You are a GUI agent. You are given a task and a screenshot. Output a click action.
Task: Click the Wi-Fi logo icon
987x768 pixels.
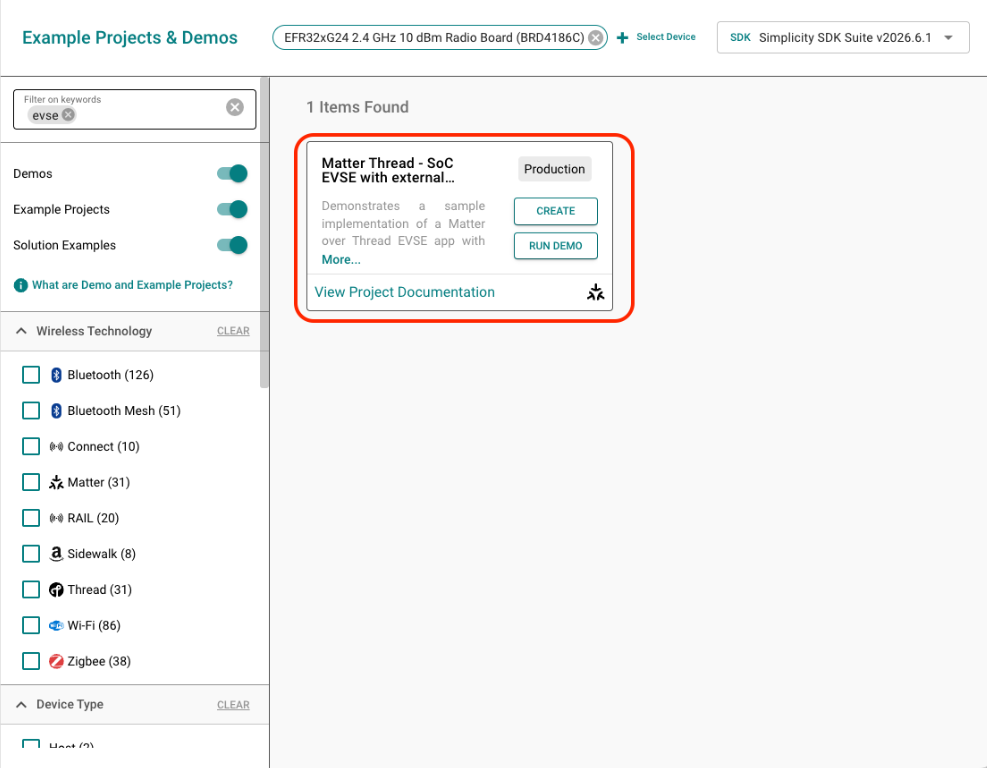56,626
